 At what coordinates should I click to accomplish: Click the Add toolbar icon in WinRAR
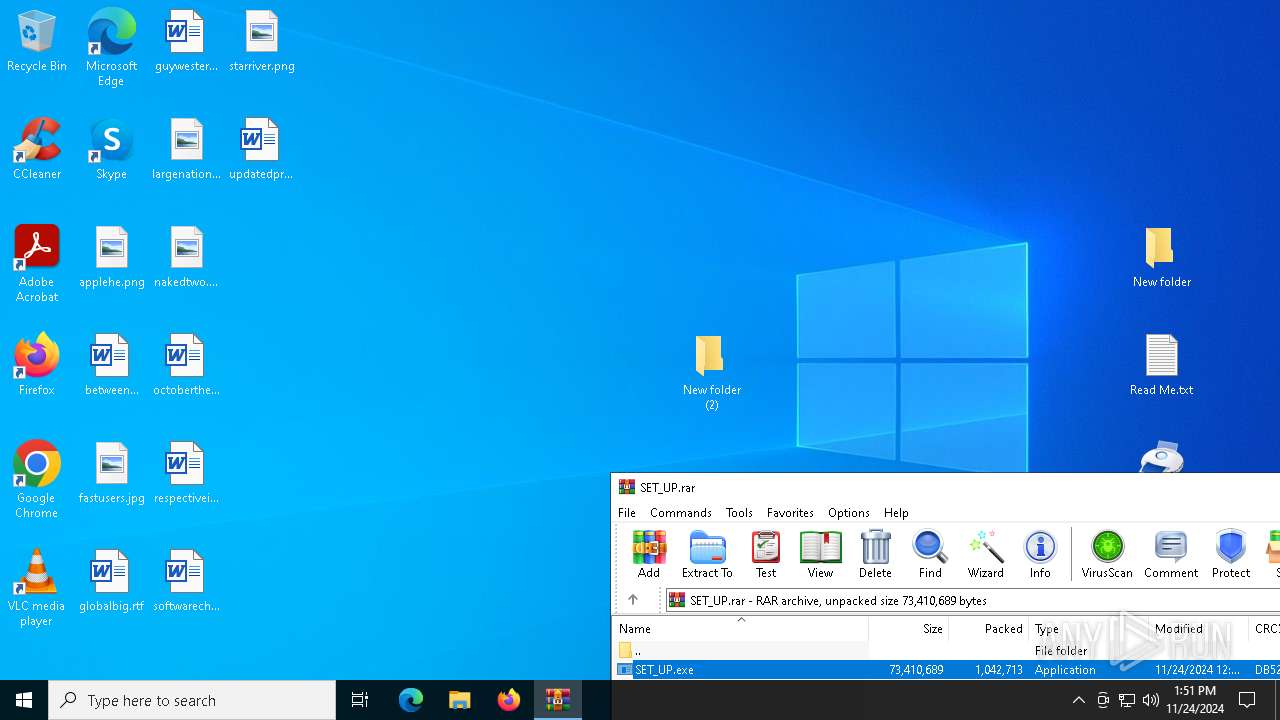(x=649, y=554)
